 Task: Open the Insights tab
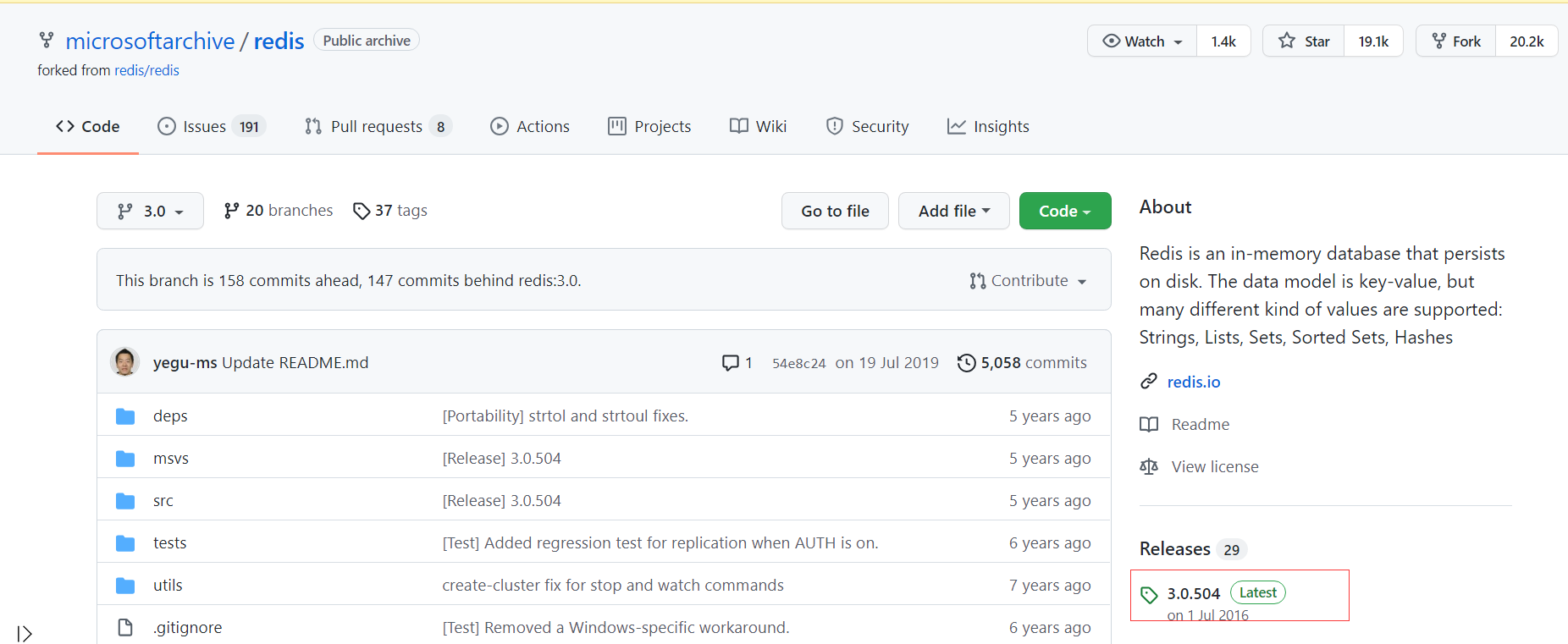click(989, 126)
